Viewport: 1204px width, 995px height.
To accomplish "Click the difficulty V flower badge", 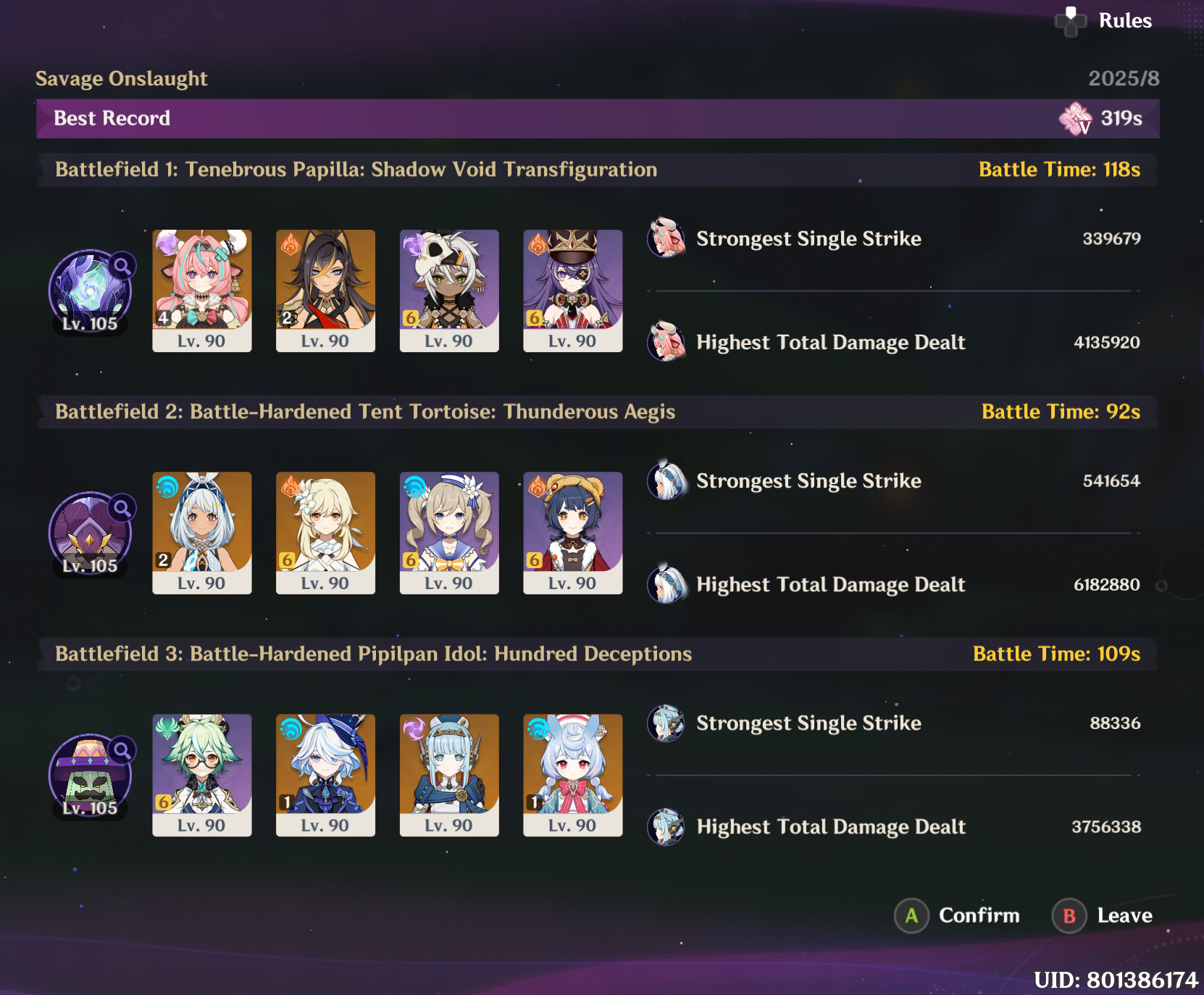I will pyautogui.click(x=1076, y=119).
